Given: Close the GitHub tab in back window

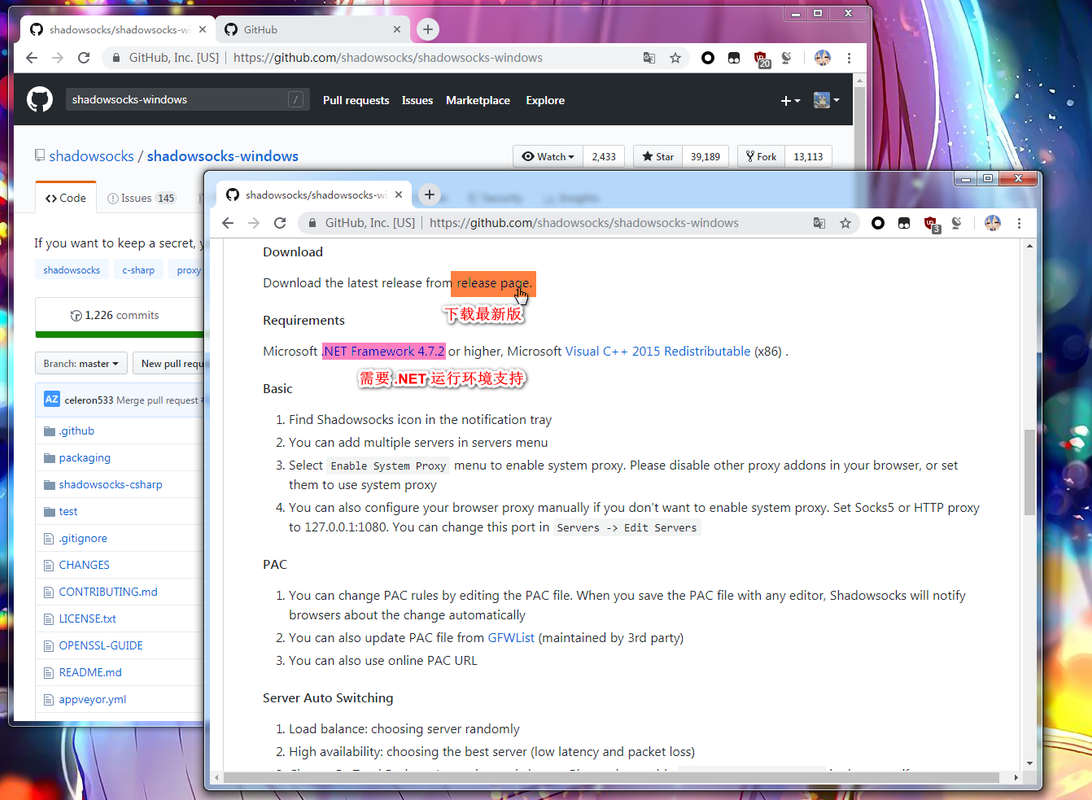Looking at the screenshot, I should (397, 29).
